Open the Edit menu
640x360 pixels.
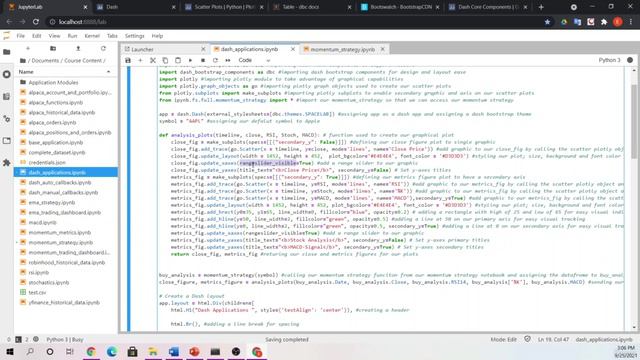[x=37, y=36]
